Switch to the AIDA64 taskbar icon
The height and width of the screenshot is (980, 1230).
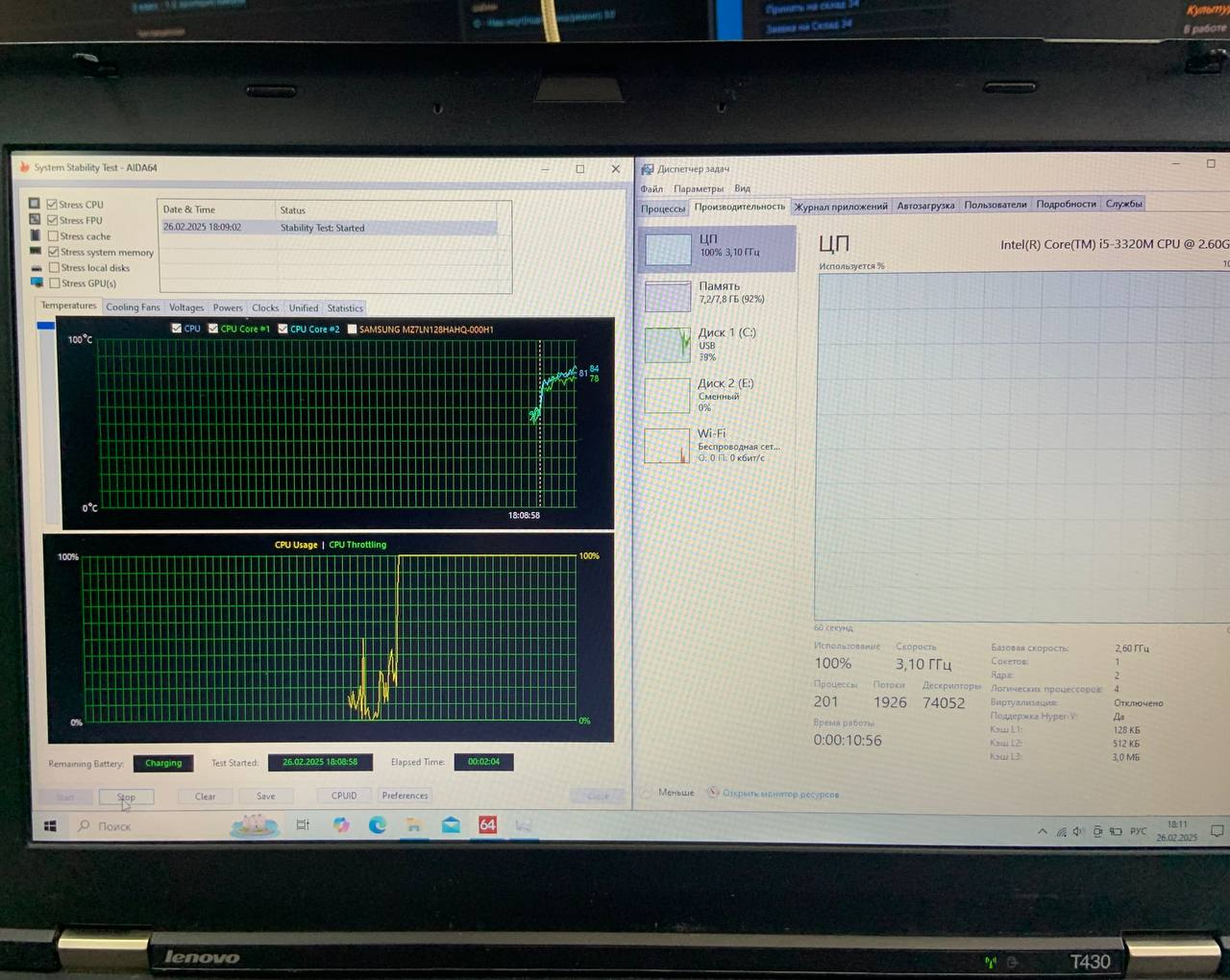[487, 825]
